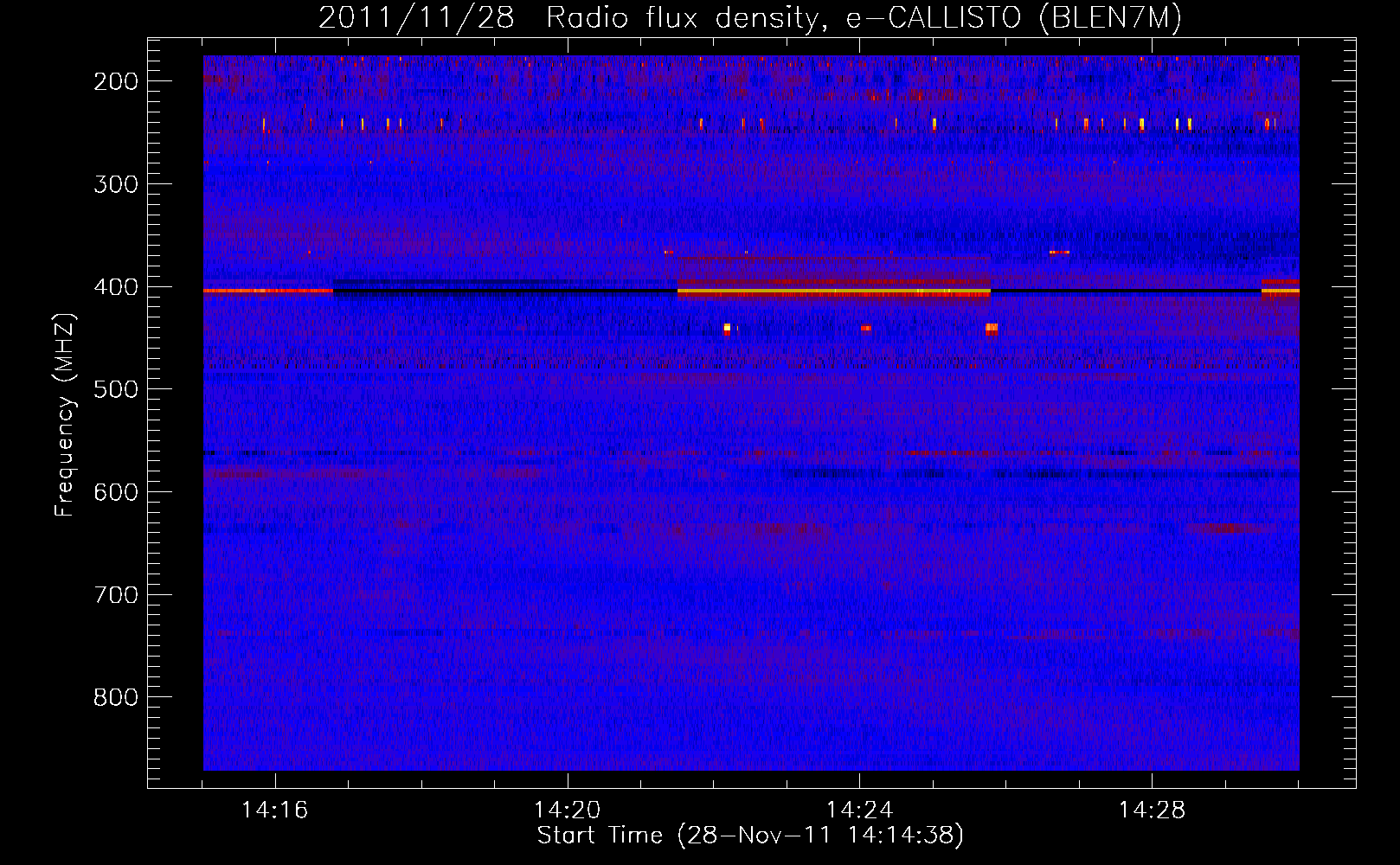This screenshot has width=1400, height=865.
Task: Click the 14:20 time tick label
Action: coord(568,811)
